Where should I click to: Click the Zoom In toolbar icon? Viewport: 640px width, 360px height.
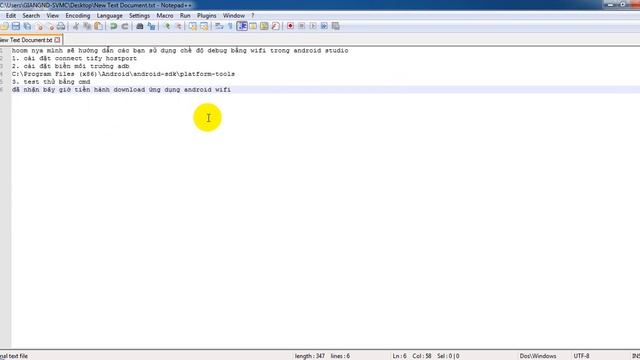(167, 26)
